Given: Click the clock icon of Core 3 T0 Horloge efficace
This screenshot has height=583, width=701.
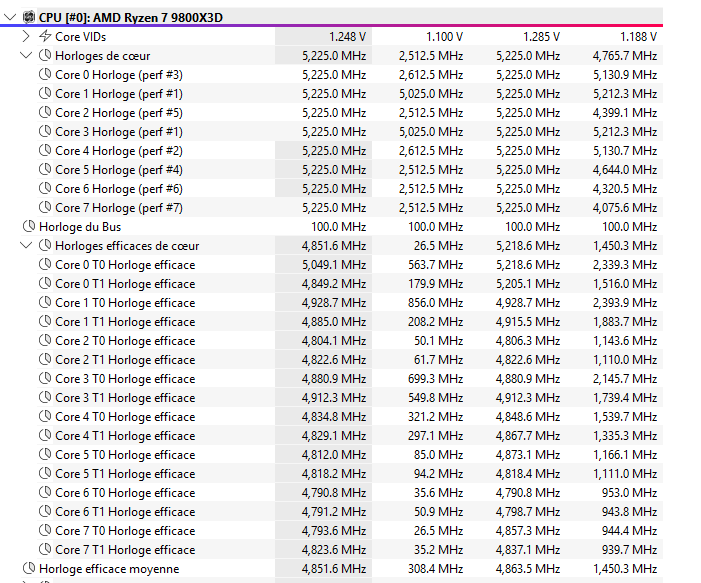Looking at the screenshot, I should (x=45, y=378).
